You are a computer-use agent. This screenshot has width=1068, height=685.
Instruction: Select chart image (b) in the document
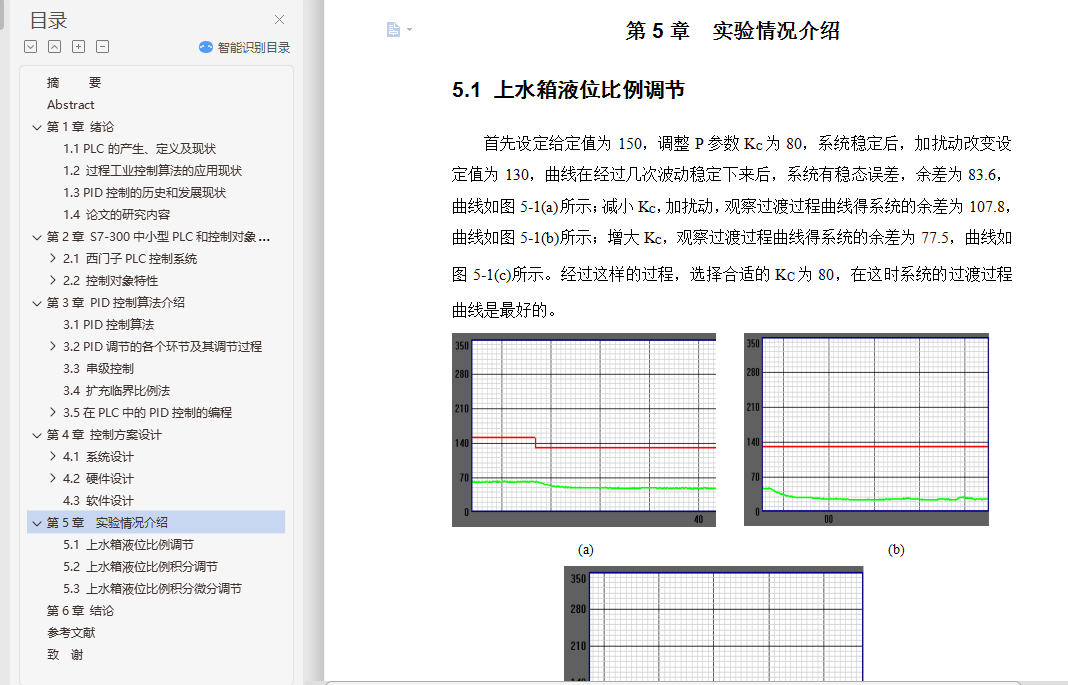pos(866,429)
